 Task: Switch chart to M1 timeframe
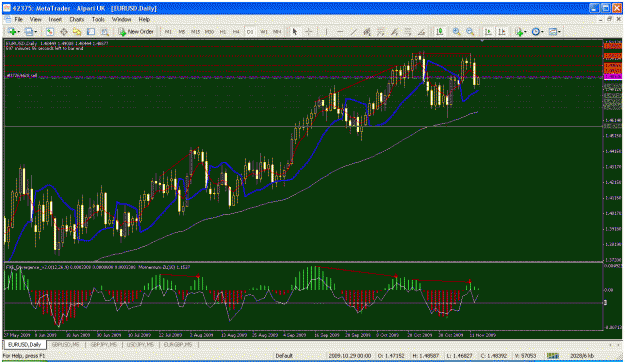point(168,31)
